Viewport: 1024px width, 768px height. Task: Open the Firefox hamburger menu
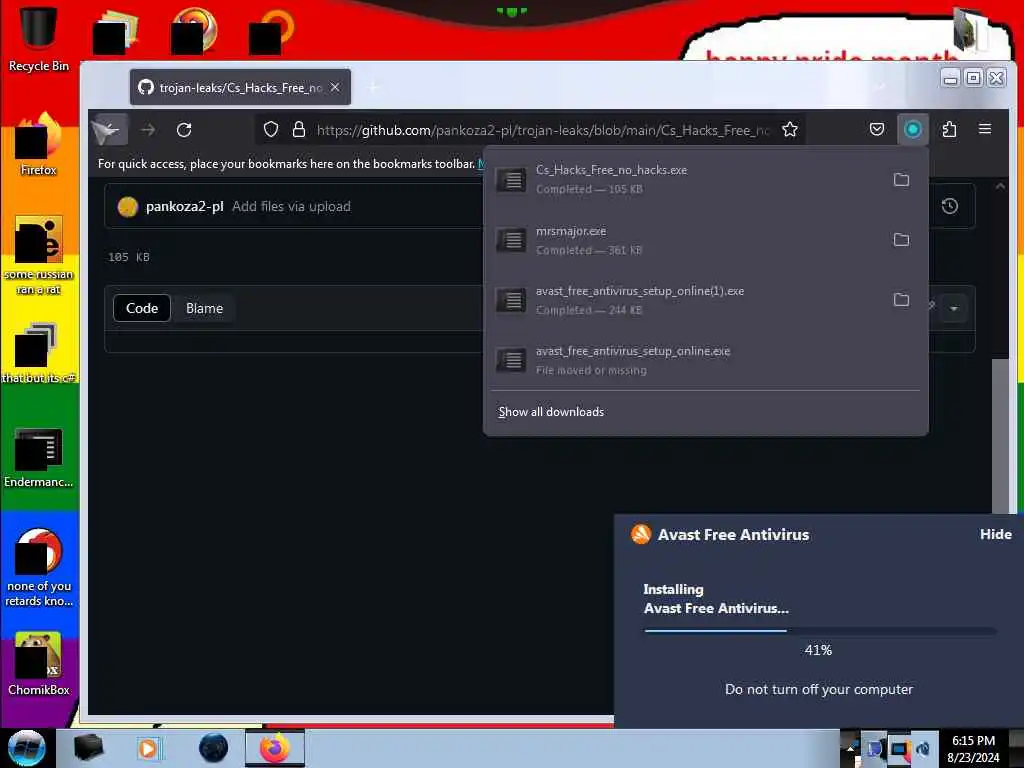985,129
